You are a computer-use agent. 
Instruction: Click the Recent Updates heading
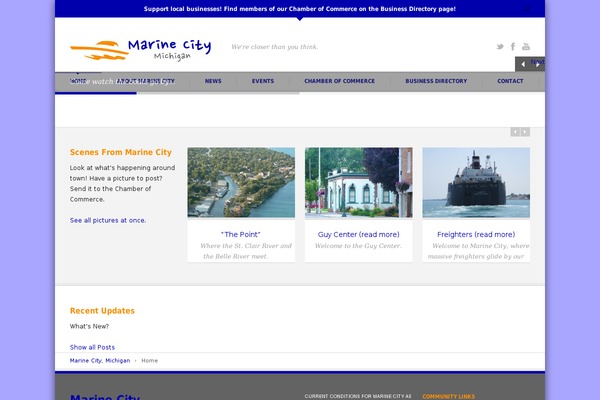pyautogui.click(x=102, y=311)
